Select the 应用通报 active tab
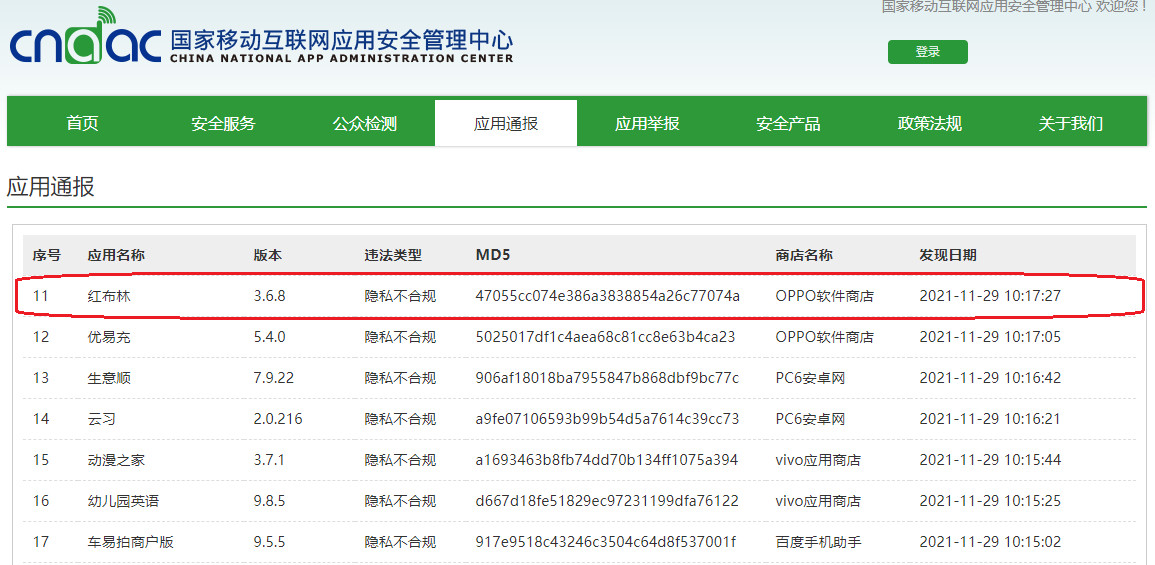 pyautogui.click(x=506, y=123)
